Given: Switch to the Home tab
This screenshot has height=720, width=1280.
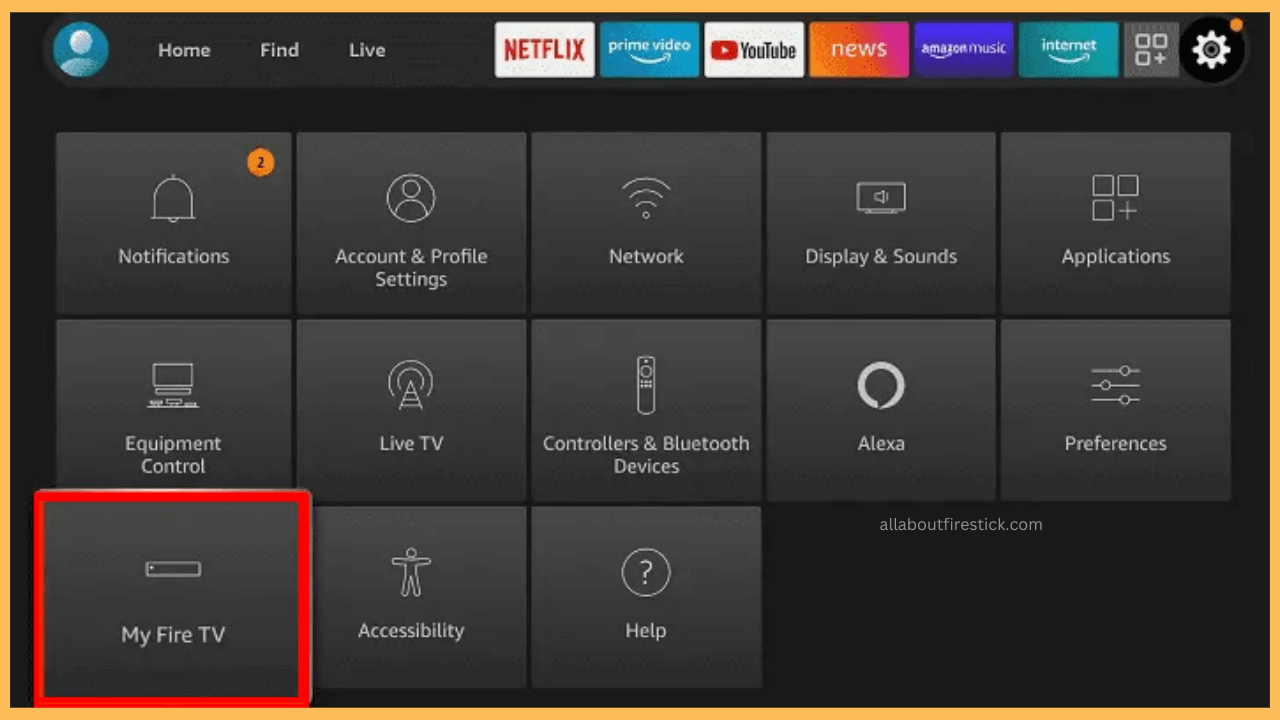Looking at the screenshot, I should [x=184, y=49].
